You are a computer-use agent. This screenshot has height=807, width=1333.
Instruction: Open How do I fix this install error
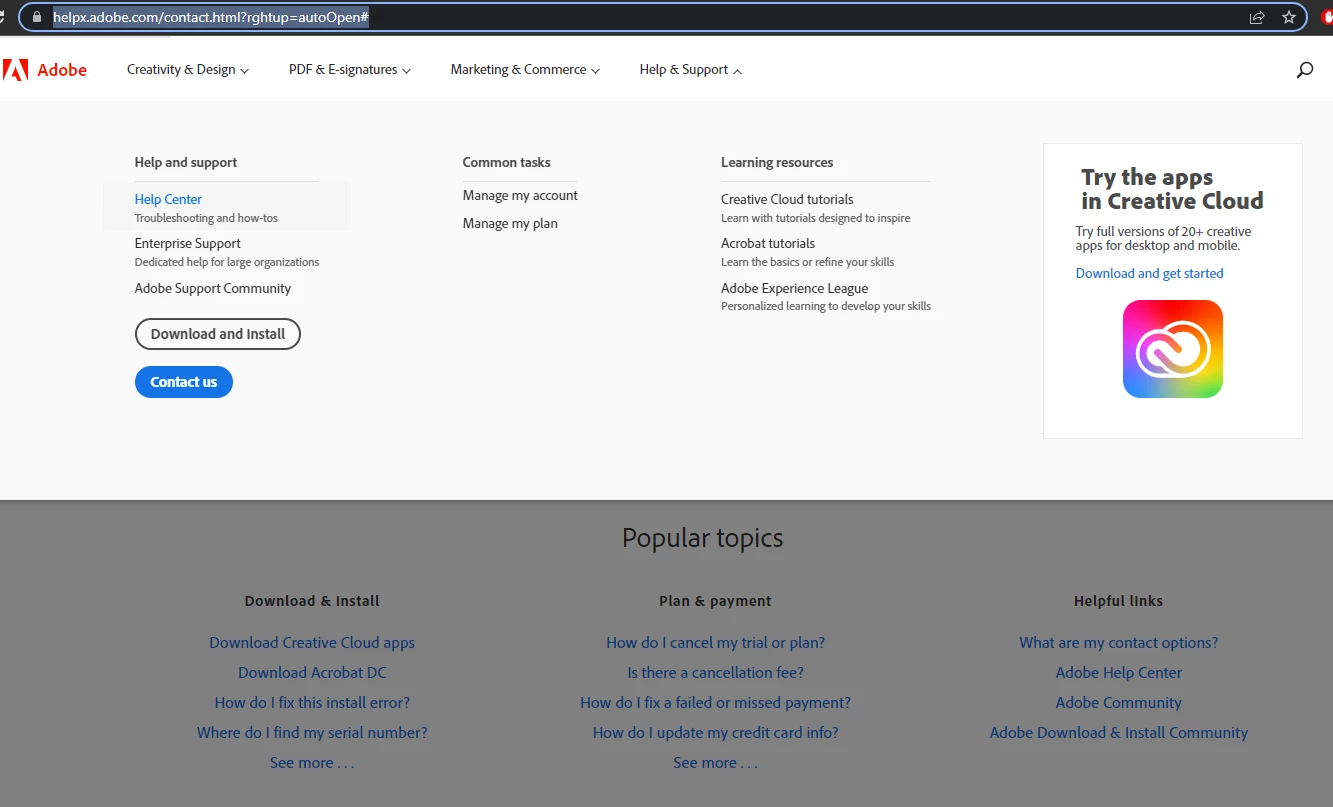[312, 703]
